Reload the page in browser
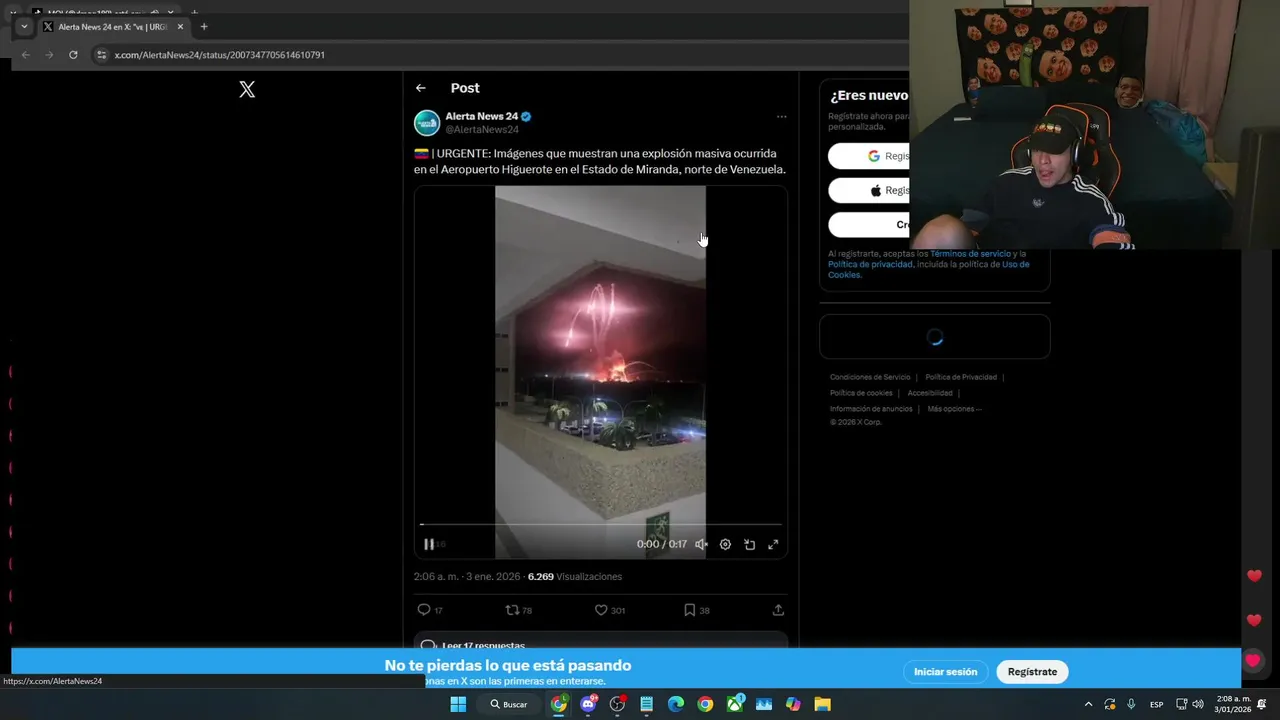This screenshot has width=1280, height=720. tap(73, 55)
